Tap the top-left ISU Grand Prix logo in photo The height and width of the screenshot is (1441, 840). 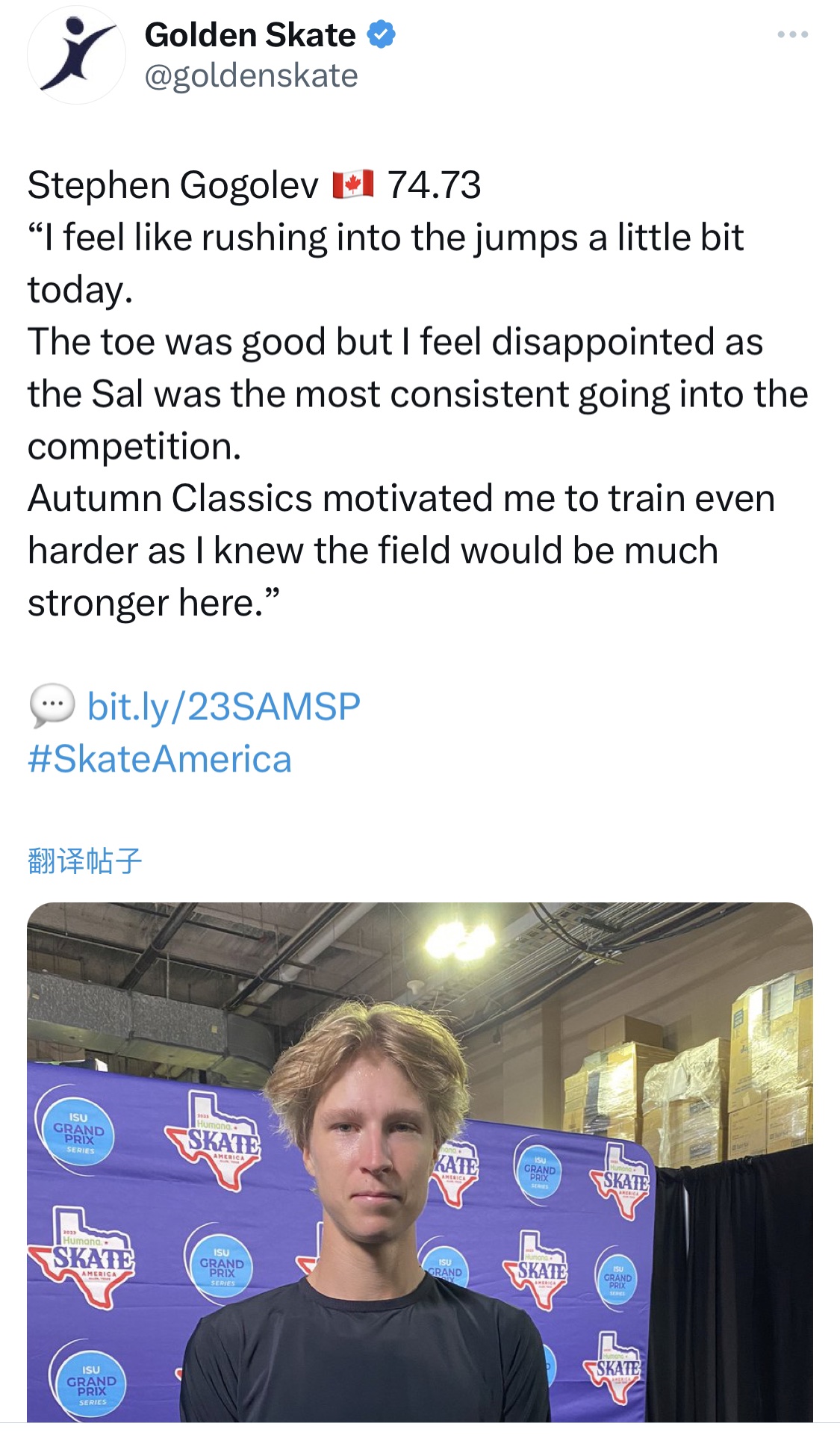pos(78,1133)
